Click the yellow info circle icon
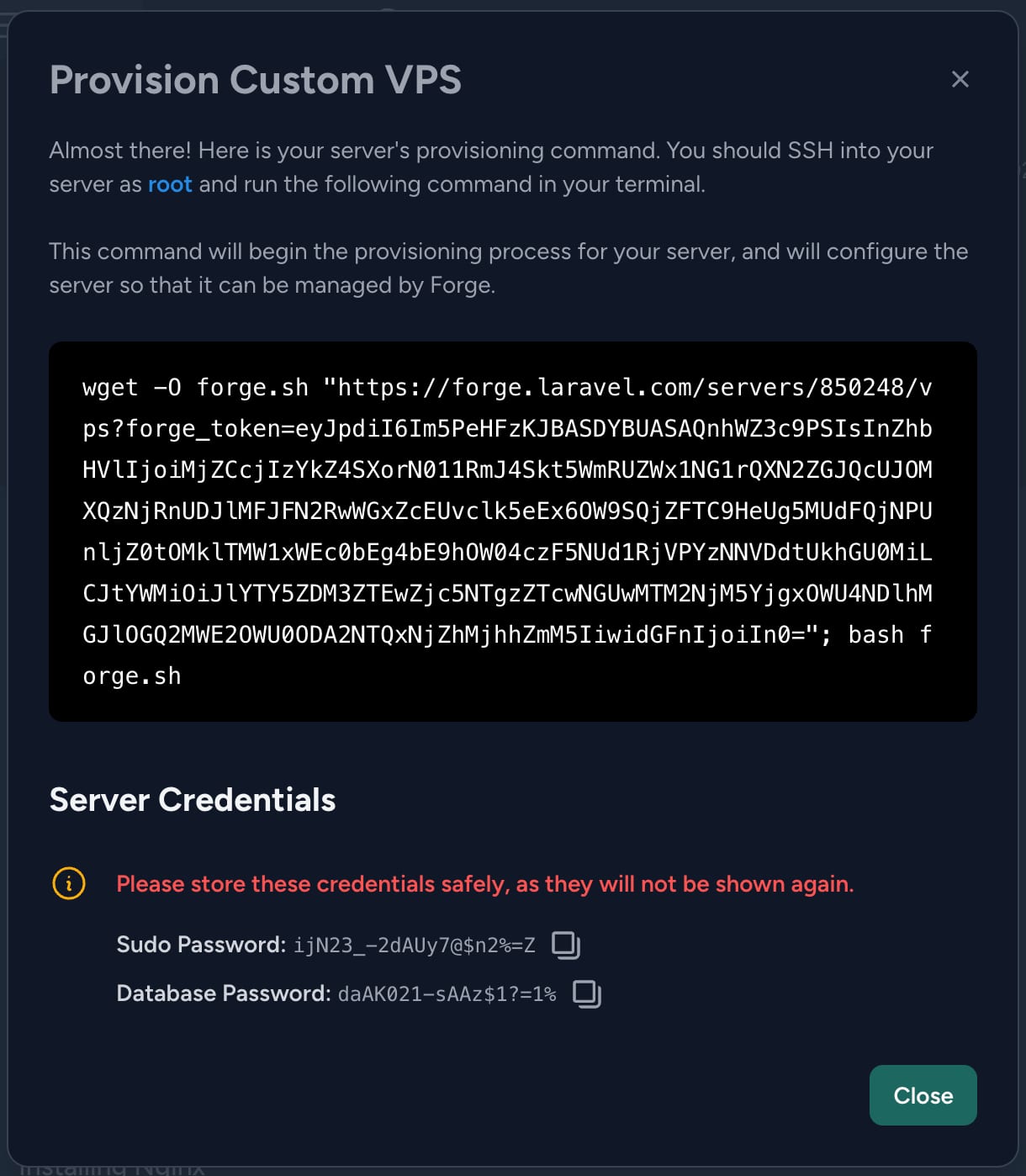The width and height of the screenshot is (1026, 1176). coord(69,883)
